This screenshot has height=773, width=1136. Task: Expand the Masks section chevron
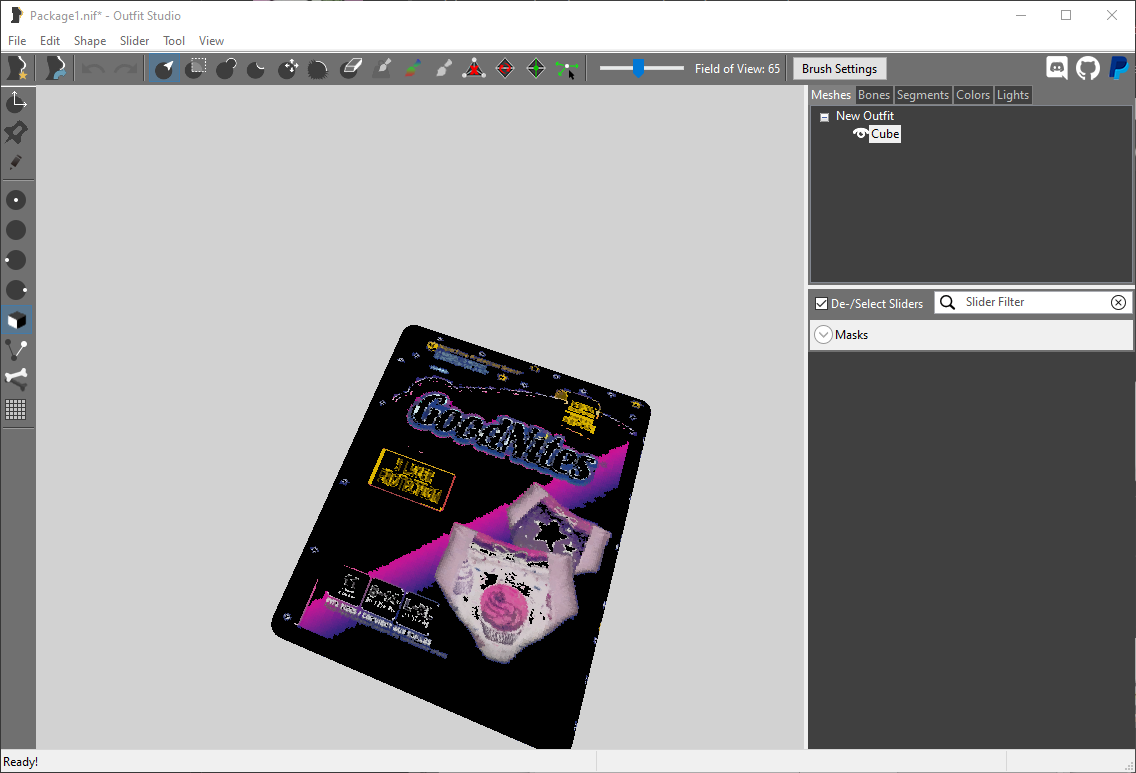click(x=823, y=335)
